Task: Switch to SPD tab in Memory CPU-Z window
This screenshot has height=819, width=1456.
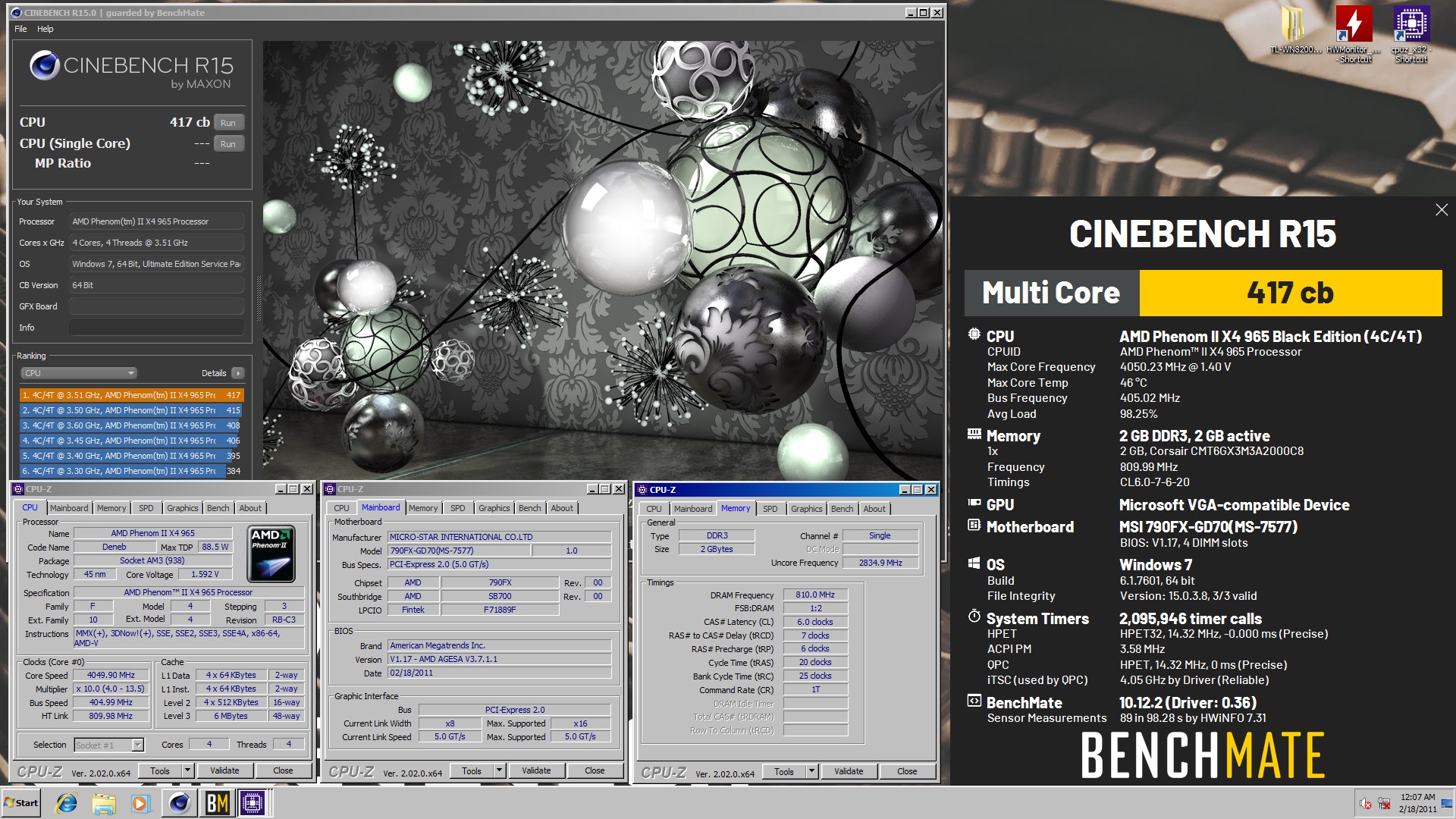Action: [770, 509]
